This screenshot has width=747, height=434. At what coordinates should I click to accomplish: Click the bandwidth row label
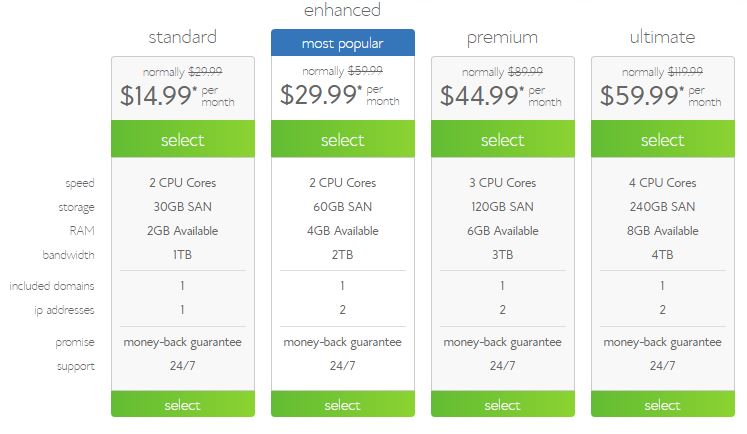pyautogui.click(x=69, y=255)
